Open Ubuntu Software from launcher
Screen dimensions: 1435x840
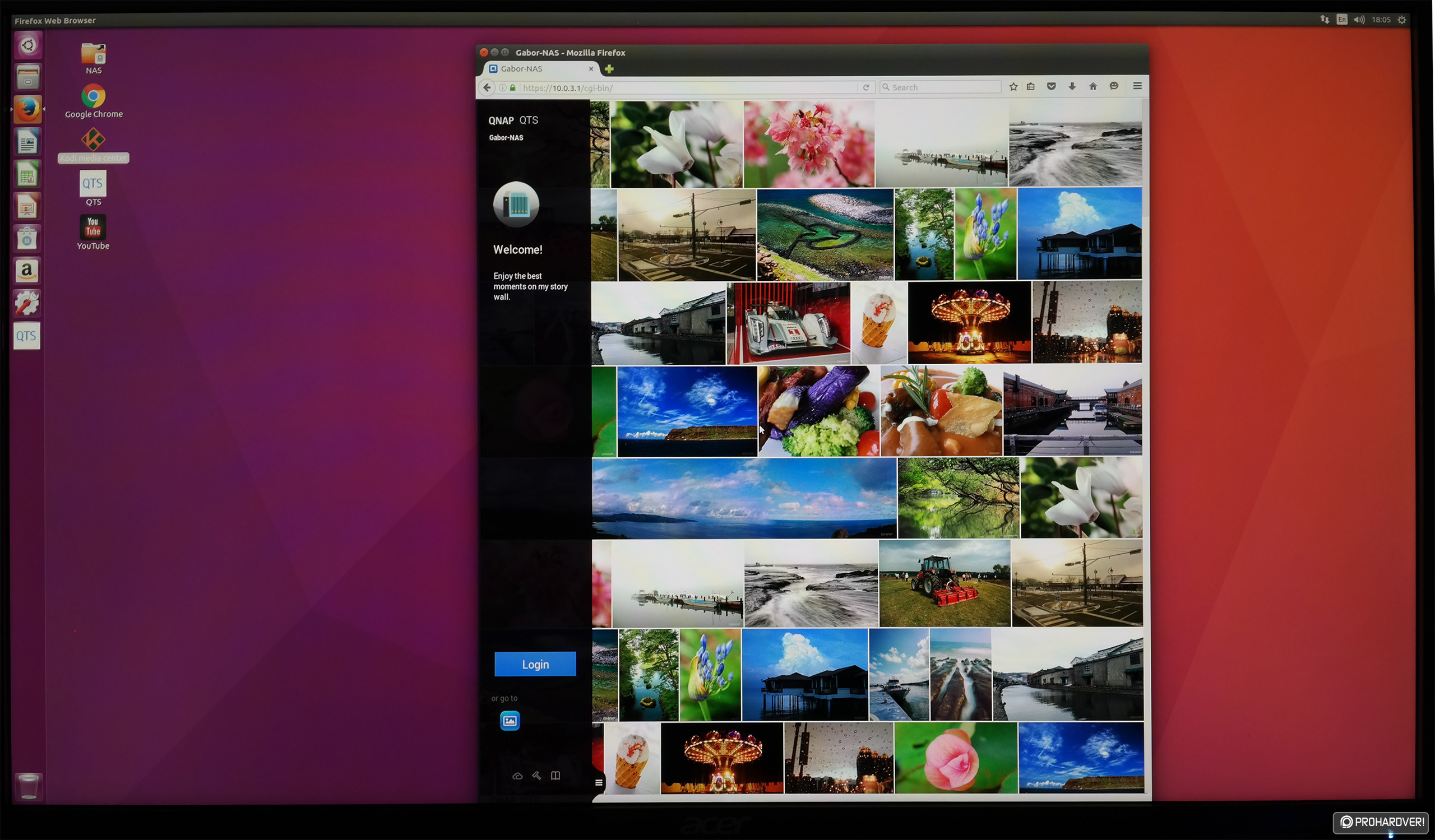(x=27, y=239)
